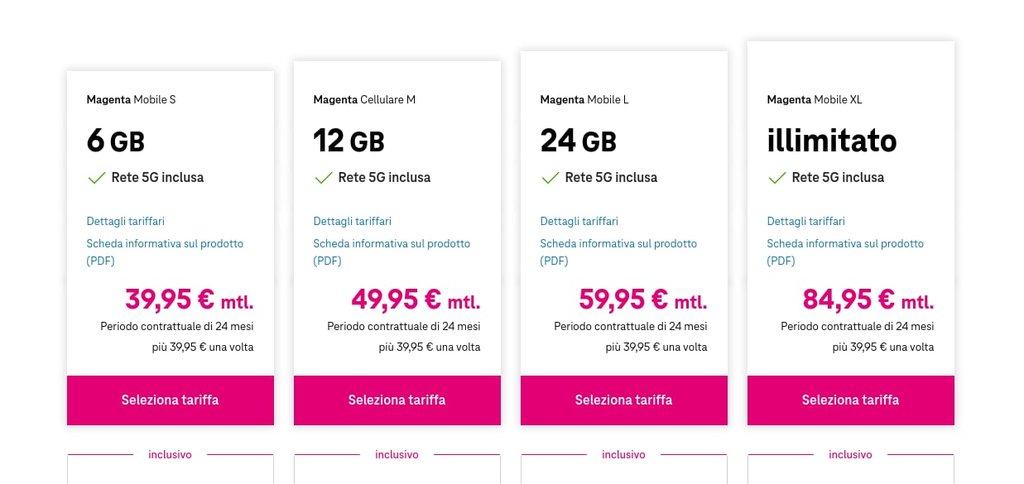Click the inclusivo label under Mobile L
The height and width of the screenshot is (484, 1024).
click(x=623, y=455)
